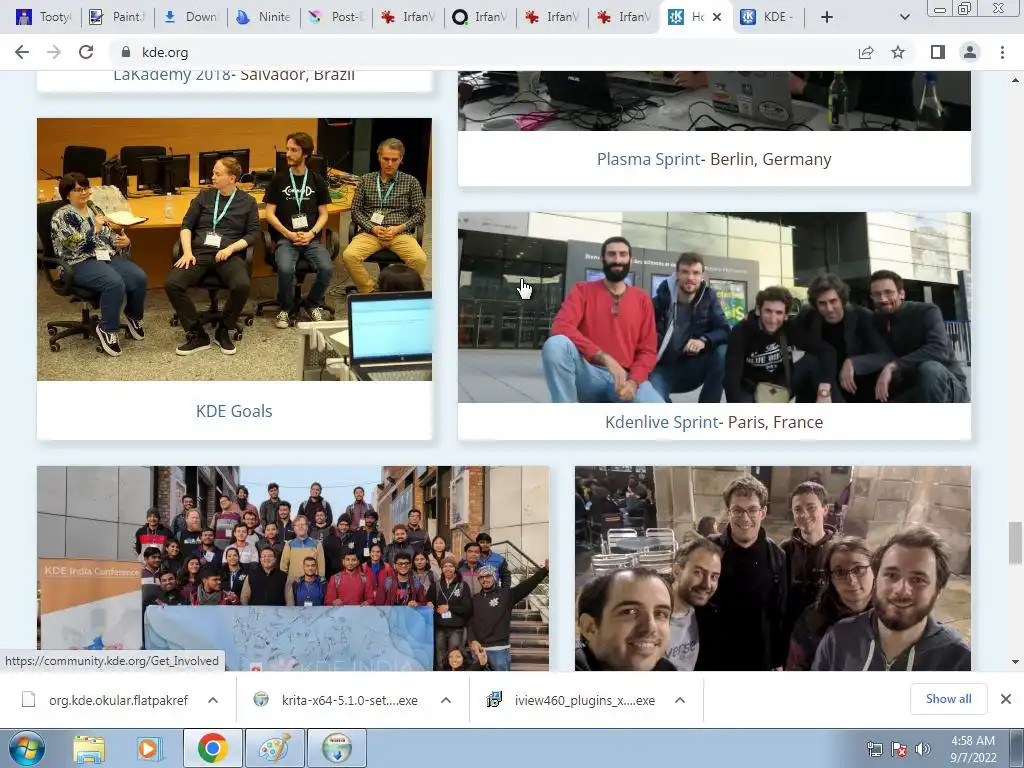Click the page scrollbar thumb
This screenshot has height=768, width=1024.
point(1015,543)
